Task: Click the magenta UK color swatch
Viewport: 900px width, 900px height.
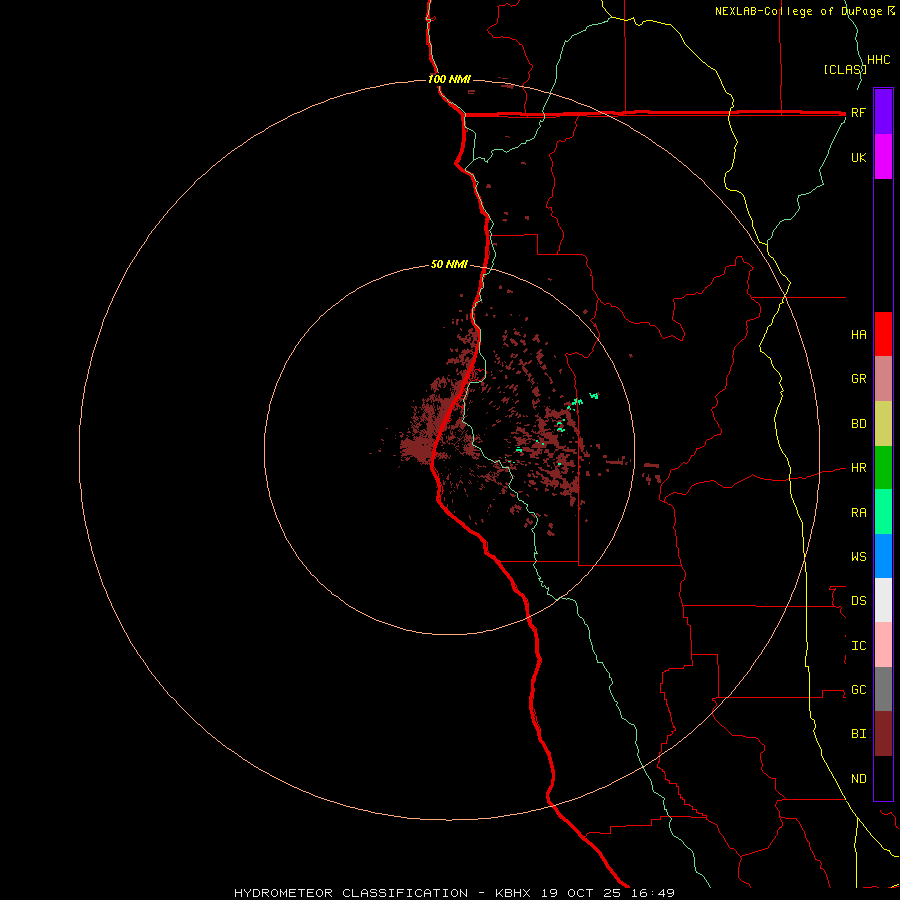Action: [x=883, y=157]
